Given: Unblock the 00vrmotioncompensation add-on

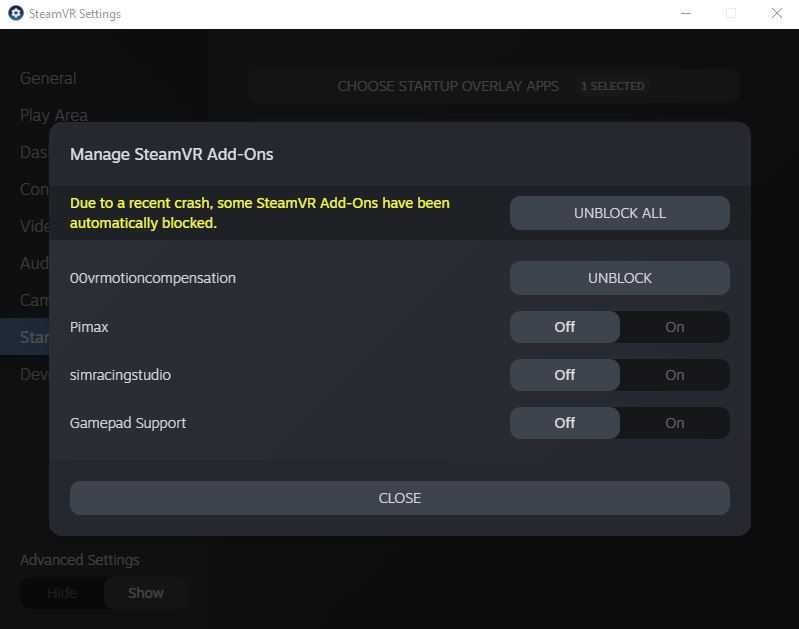Looking at the screenshot, I should click(x=620, y=278).
